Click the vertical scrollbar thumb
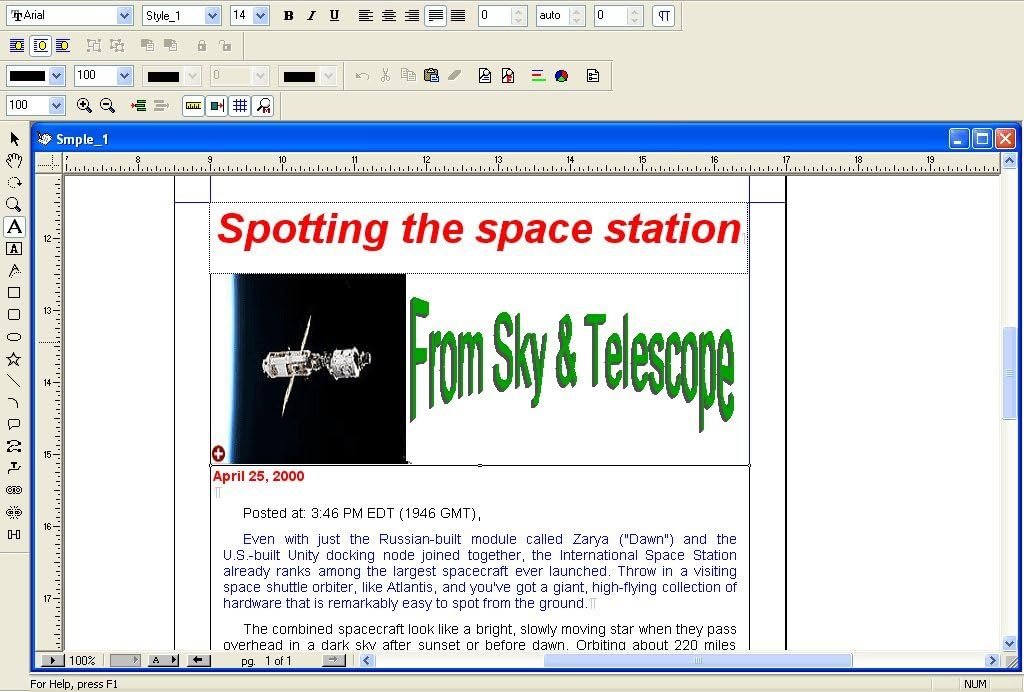The width and height of the screenshot is (1024, 692). coord(1009,373)
